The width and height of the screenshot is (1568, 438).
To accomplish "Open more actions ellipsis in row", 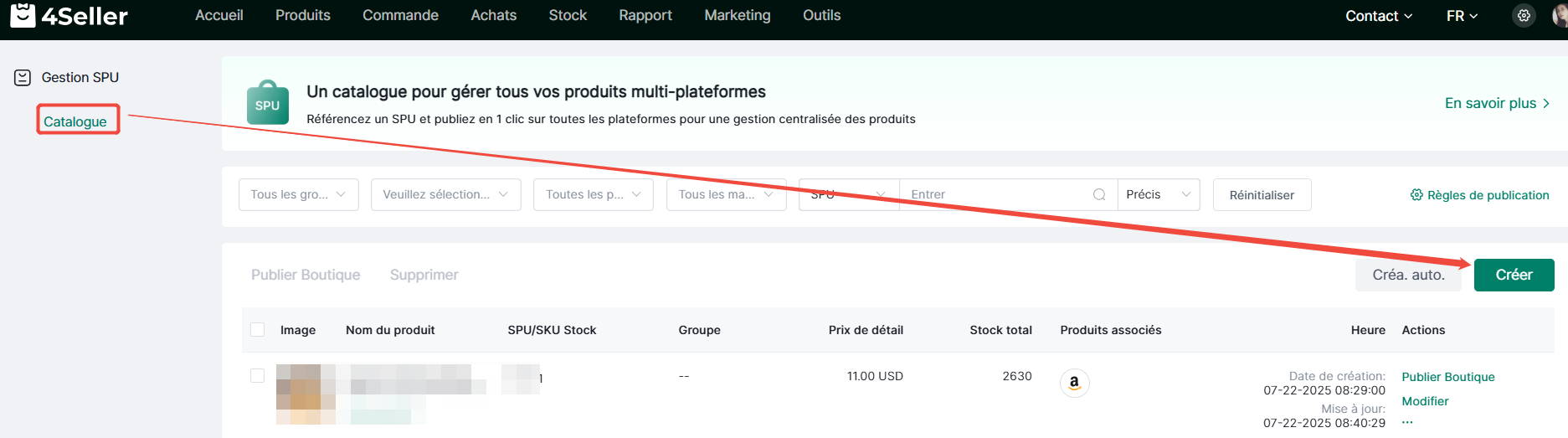I will (x=1407, y=422).
